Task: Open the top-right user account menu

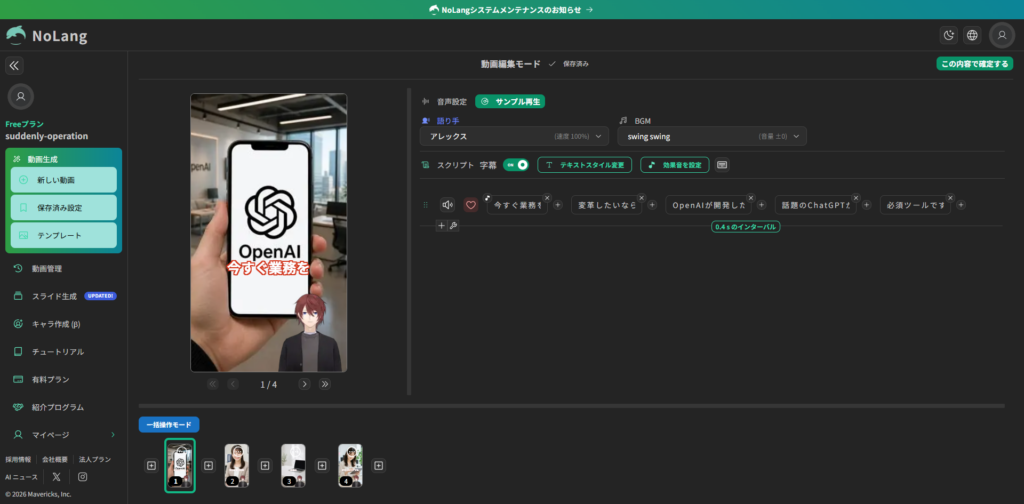Action: coord(1002,35)
